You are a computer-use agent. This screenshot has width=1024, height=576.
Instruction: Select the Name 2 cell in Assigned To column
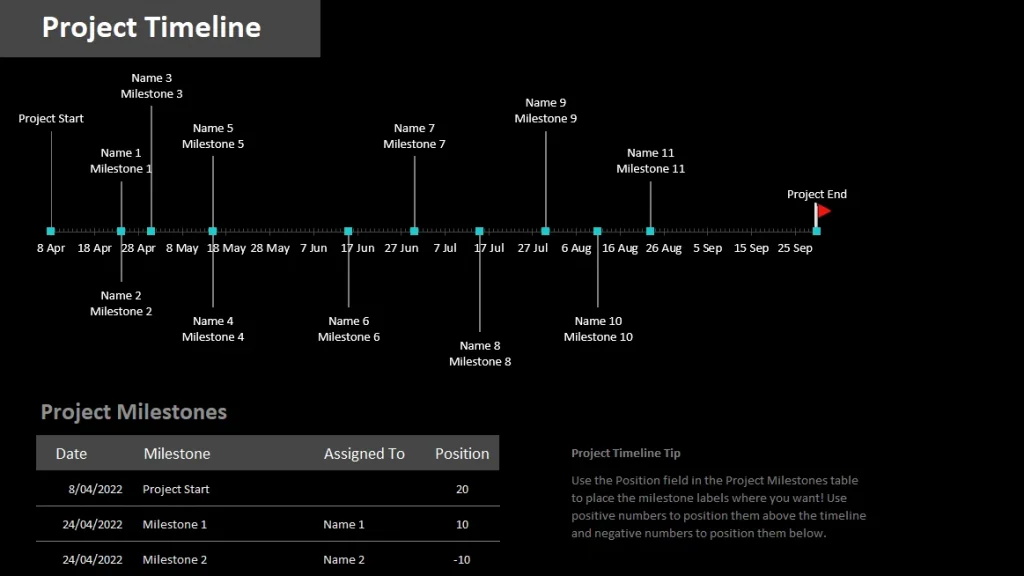tap(344, 560)
